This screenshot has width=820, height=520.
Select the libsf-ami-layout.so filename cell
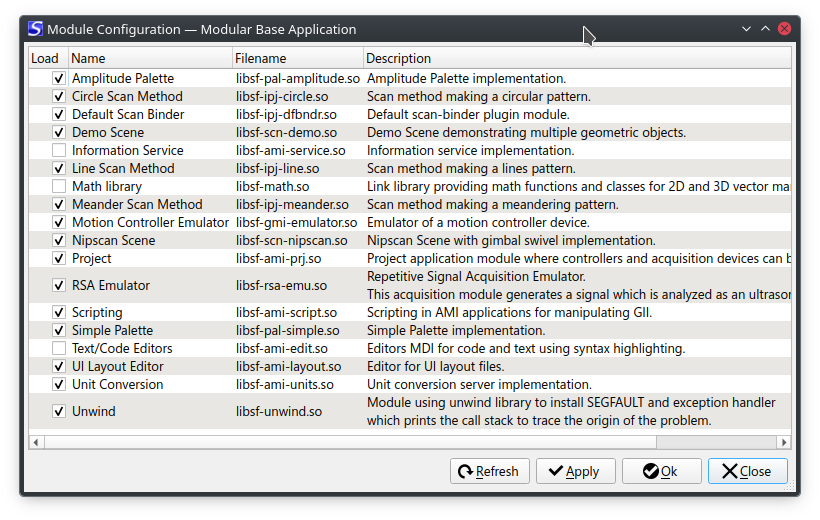pos(298,367)
